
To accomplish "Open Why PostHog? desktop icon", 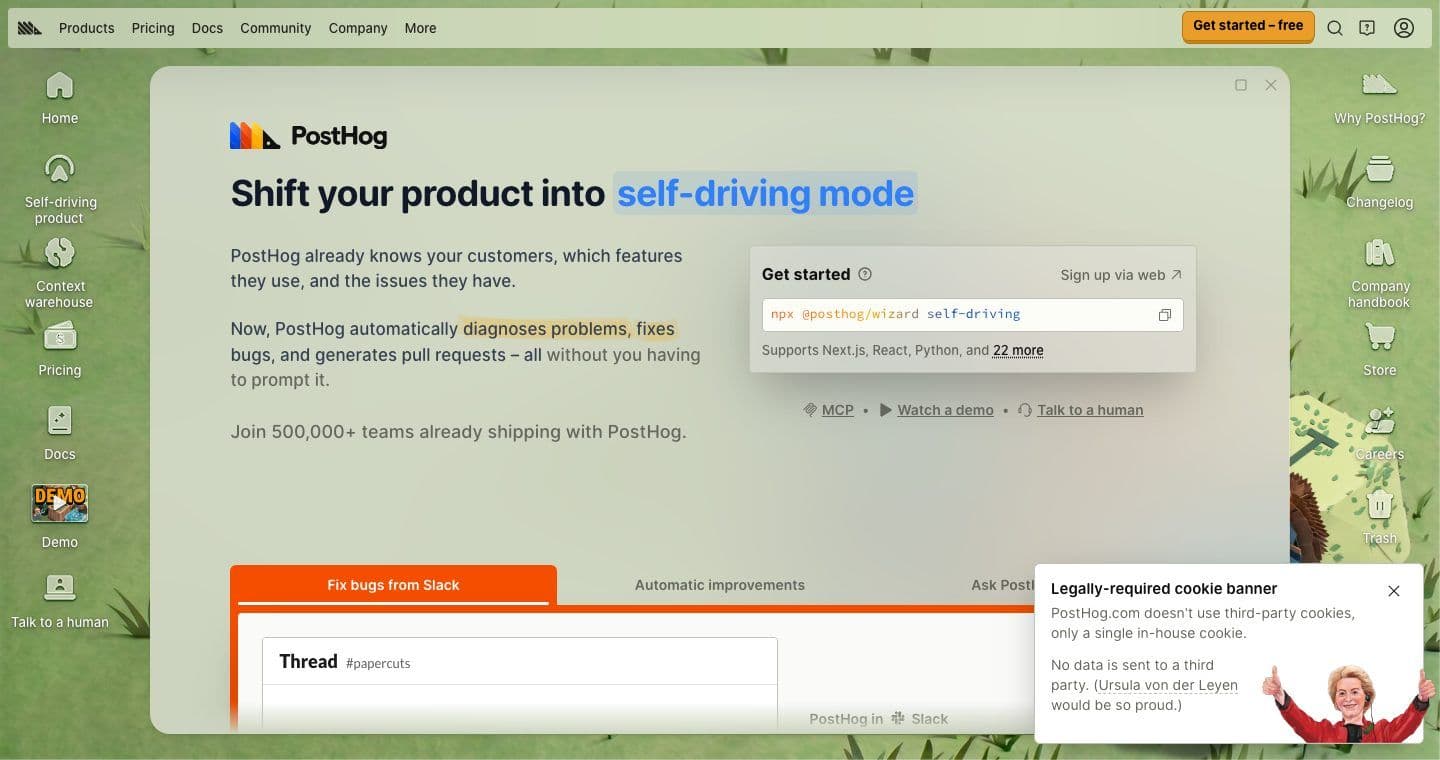I will coord(1380,97).
